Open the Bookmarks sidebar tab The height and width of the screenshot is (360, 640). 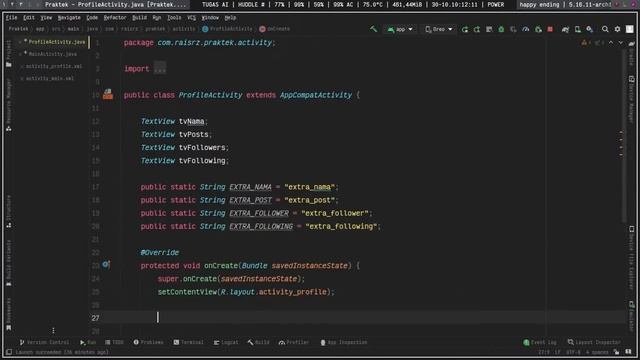9,314
